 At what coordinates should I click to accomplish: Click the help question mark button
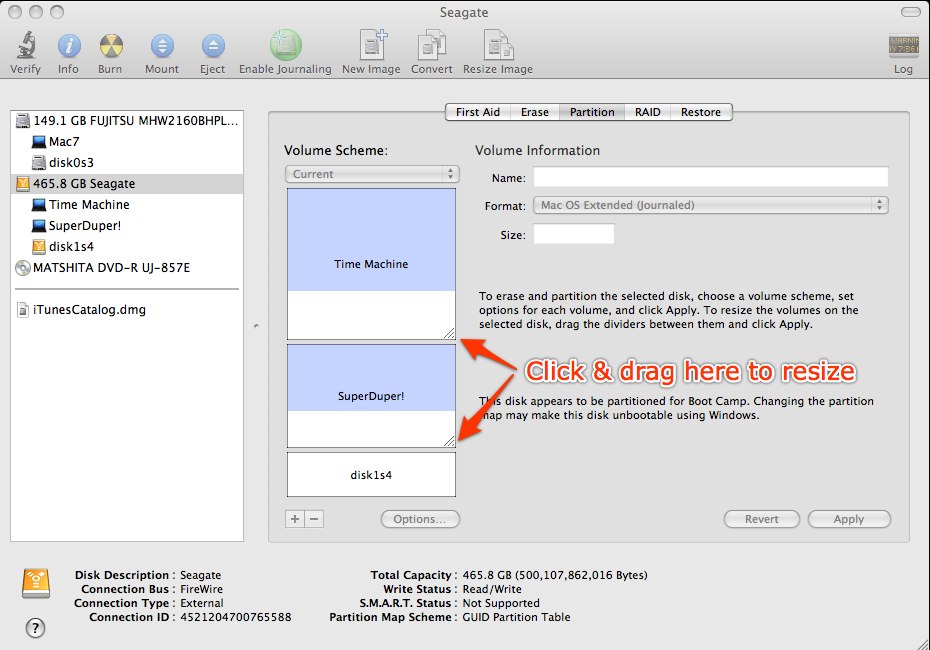[36, 627]
